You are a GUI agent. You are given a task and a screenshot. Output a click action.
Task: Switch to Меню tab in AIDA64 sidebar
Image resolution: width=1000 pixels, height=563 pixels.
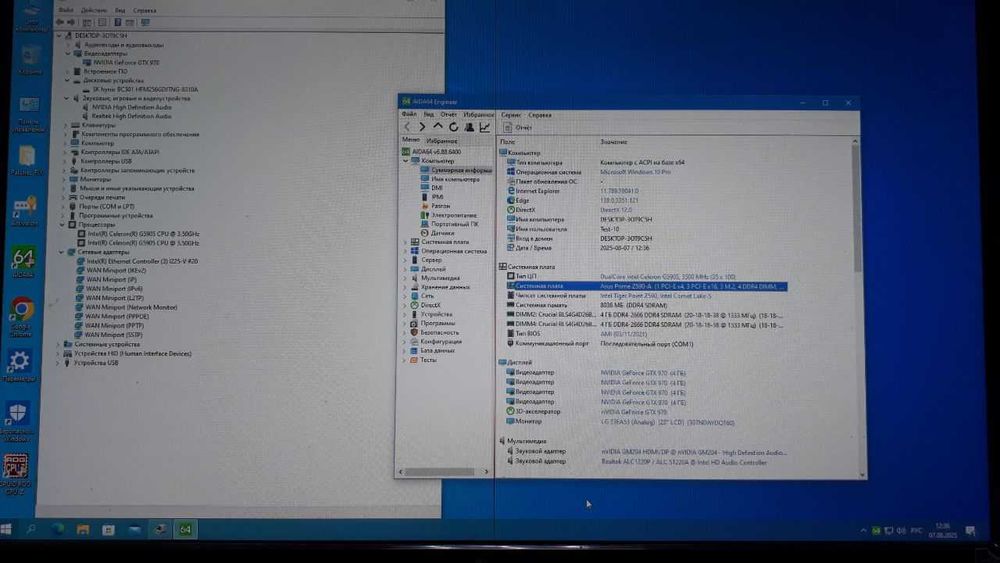pyautogui.click(x=411, y=140)
